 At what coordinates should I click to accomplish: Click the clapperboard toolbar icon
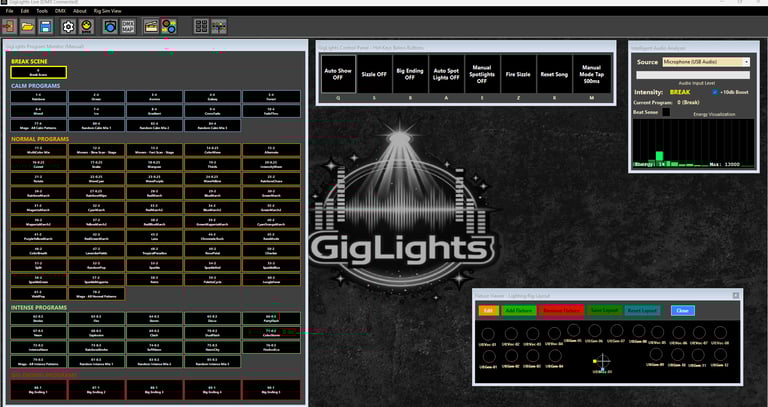click(x=151, y=26)
